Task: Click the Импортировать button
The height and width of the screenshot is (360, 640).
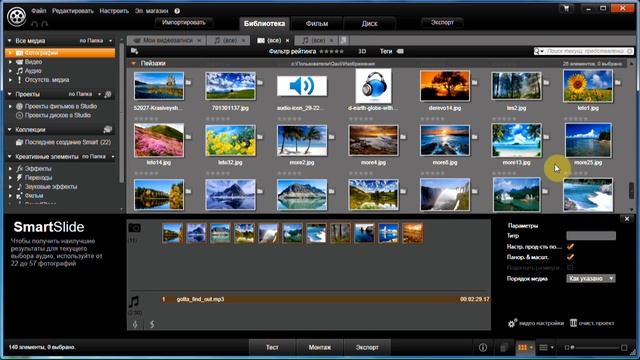Action: coord(184,22)
